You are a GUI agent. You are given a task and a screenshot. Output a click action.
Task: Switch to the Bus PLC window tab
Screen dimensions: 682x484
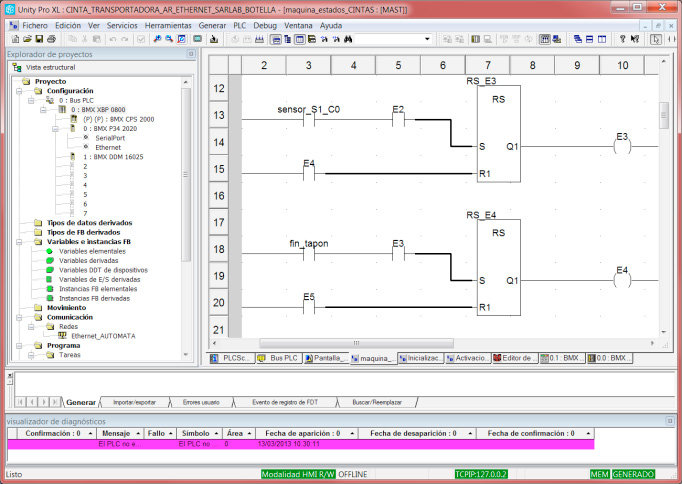pos(279,357)
